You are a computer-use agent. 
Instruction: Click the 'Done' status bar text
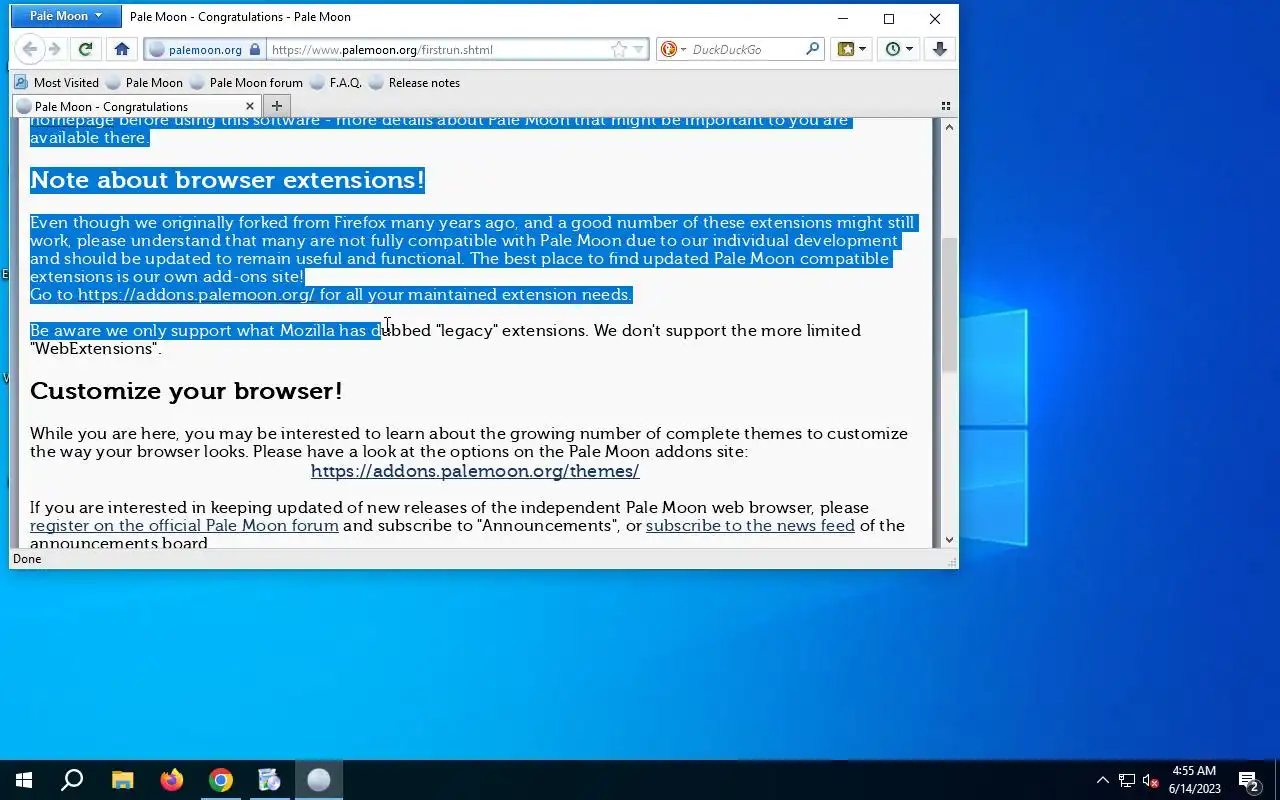(x=27, y=559)
